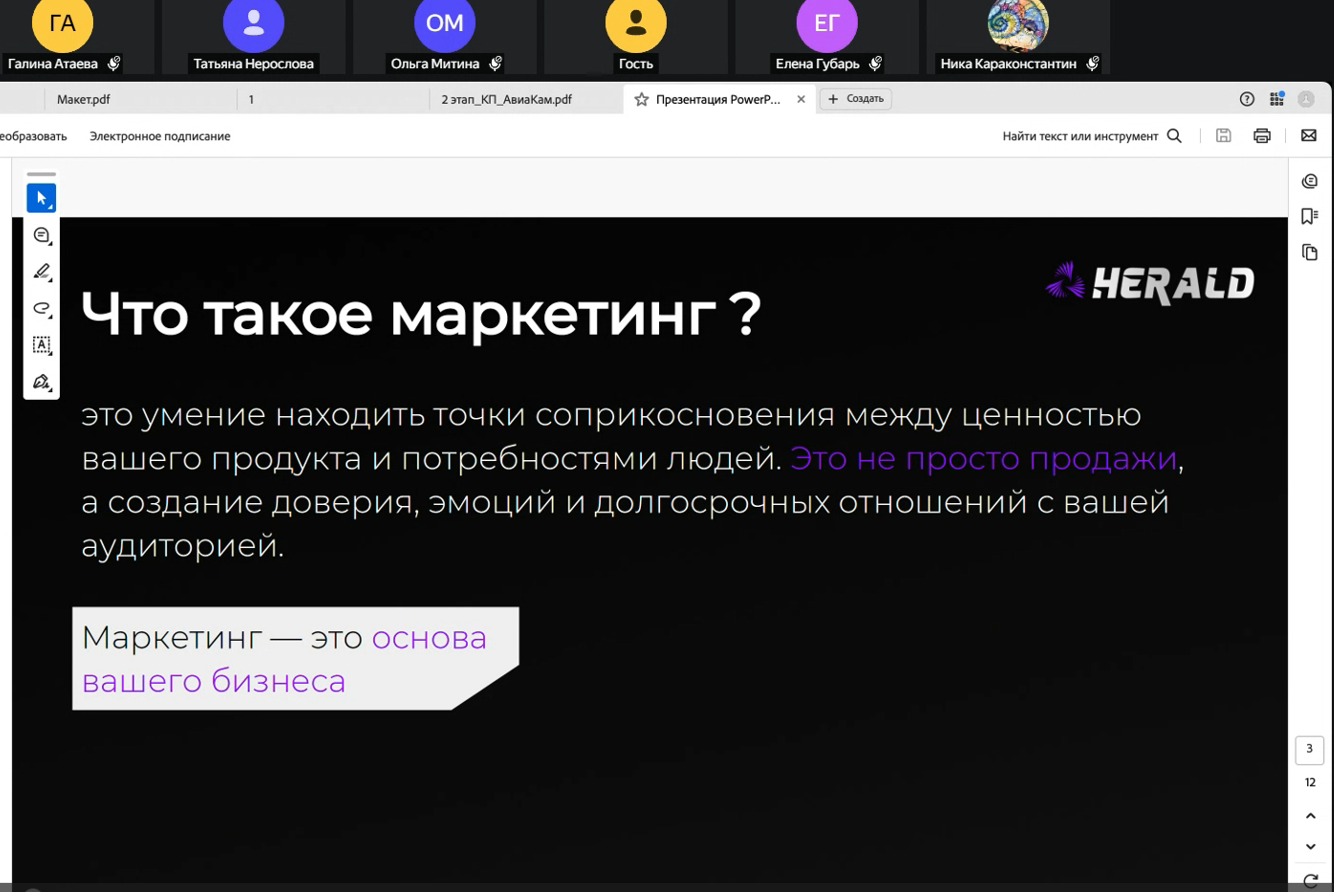Switch to 2 этап_КП_АвиаКам.pdf tab
Screen dimensions: 1334x892
507,99
